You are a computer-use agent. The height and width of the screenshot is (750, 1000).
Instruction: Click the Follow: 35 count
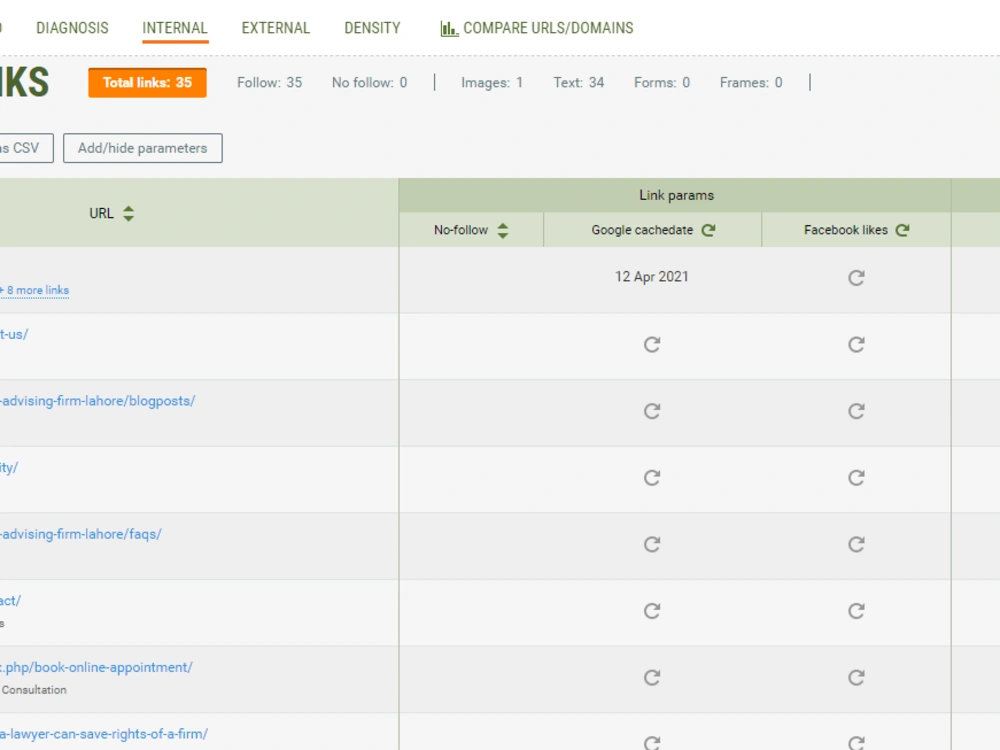click(270, 83)
